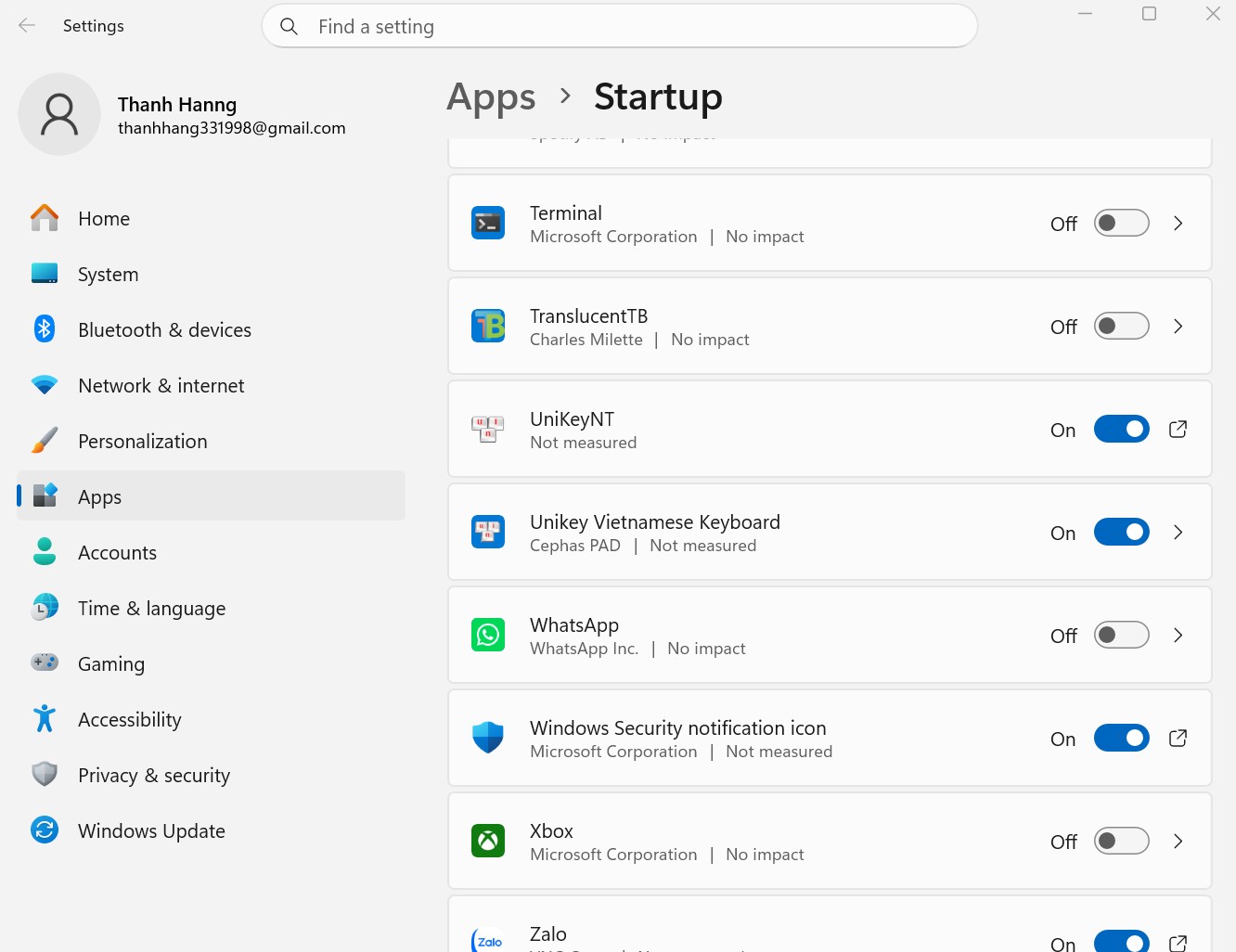Click the Zalo app icon
Image resolution: width=1236 pixels, height=952 pixels.
[x=488, y=939]
